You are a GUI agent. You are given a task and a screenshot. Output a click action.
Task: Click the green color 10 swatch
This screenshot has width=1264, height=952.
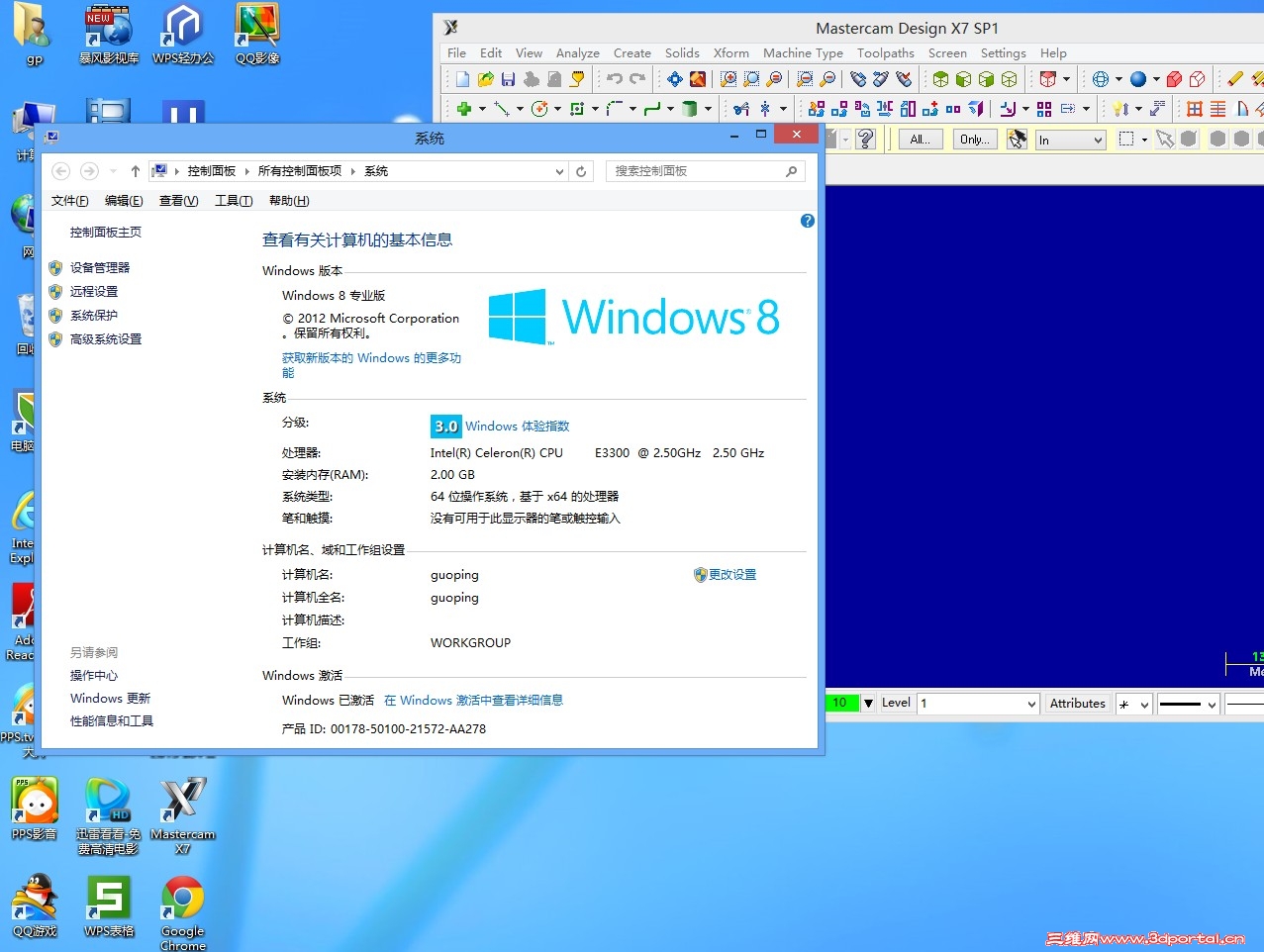point(840,703)
